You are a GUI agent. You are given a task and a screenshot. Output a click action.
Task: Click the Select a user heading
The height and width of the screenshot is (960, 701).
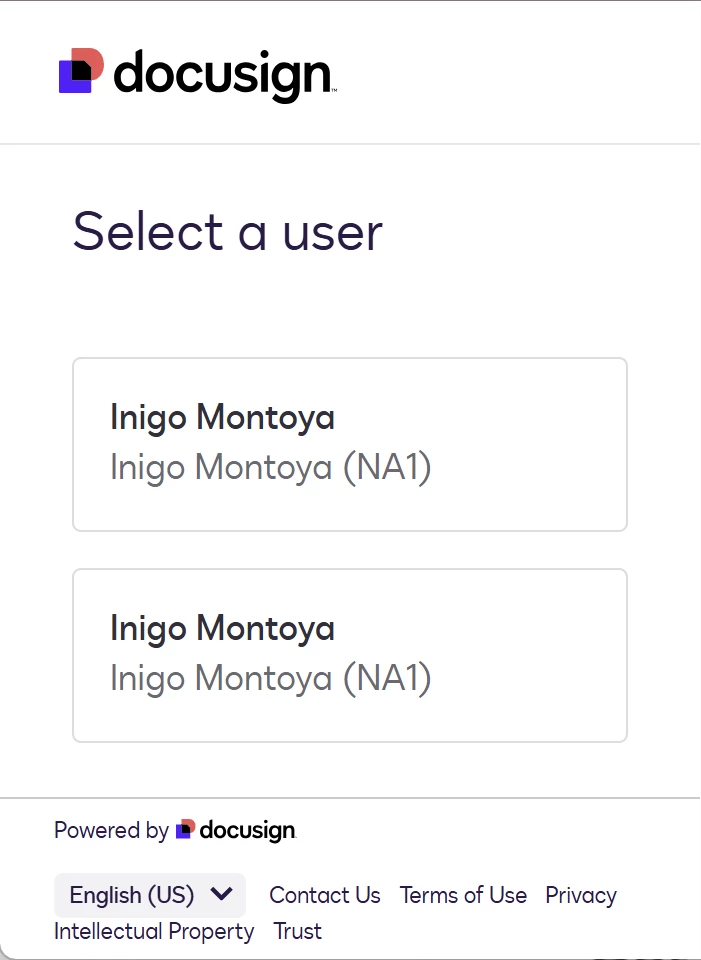click(x=228, y=232)
